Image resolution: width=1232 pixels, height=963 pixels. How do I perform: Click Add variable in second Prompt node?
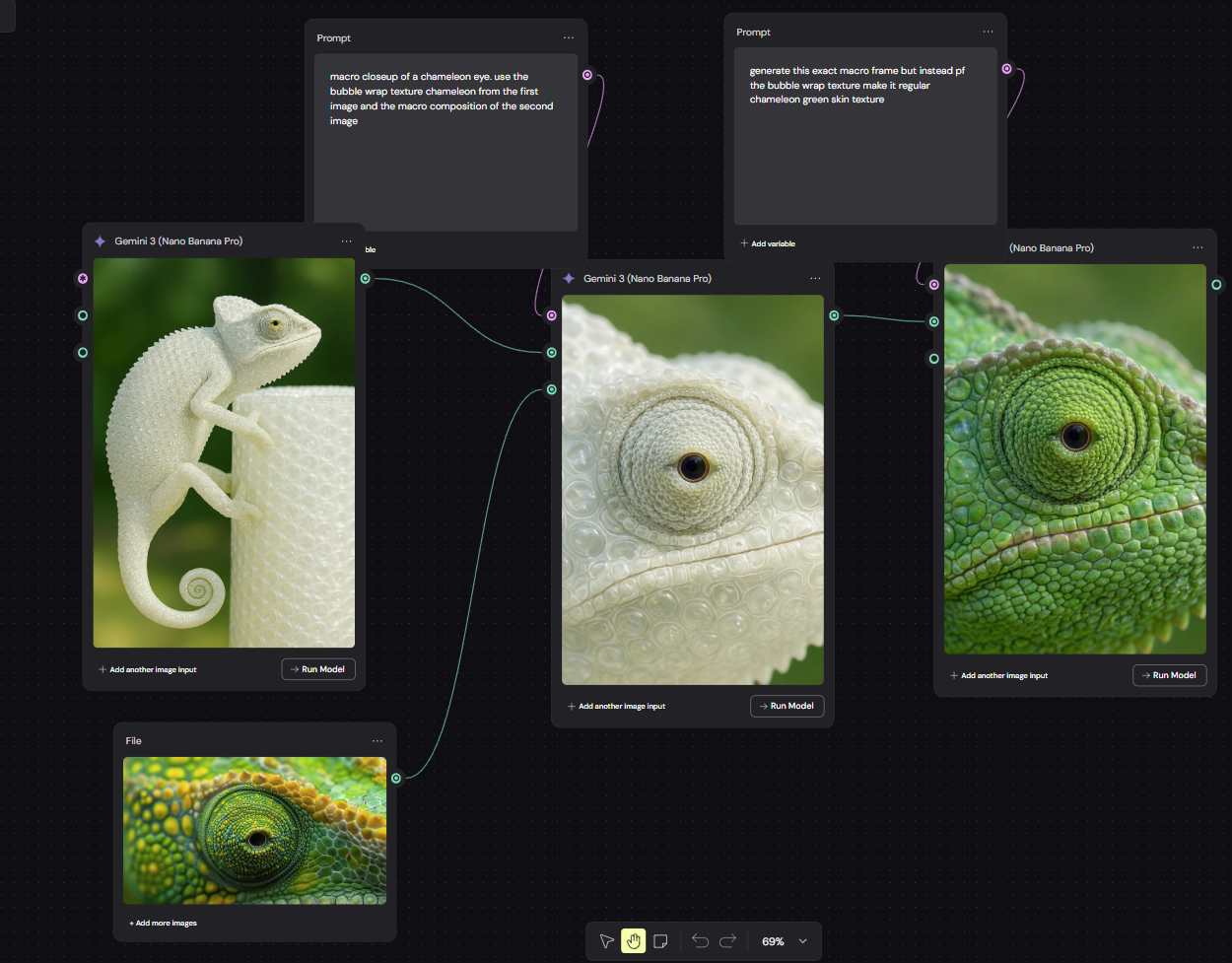[768, 243]
